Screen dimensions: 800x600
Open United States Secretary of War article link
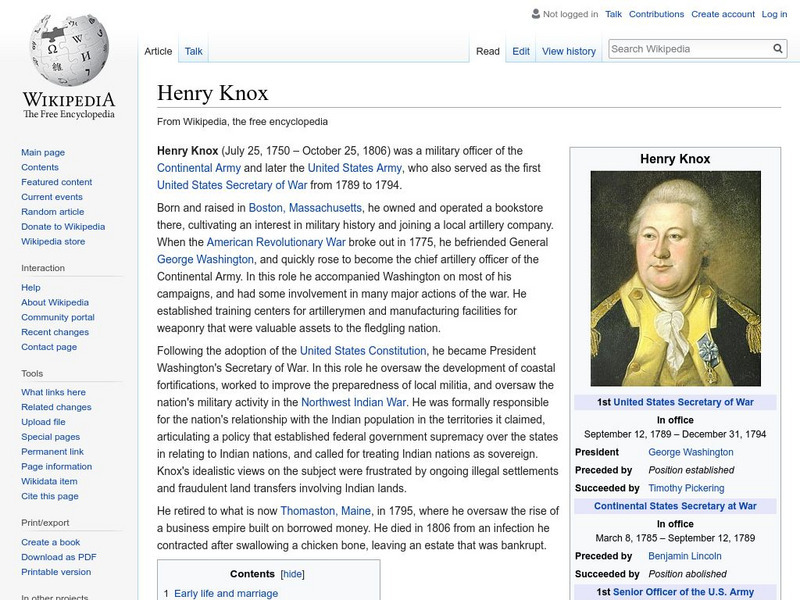tap(232, 185)
